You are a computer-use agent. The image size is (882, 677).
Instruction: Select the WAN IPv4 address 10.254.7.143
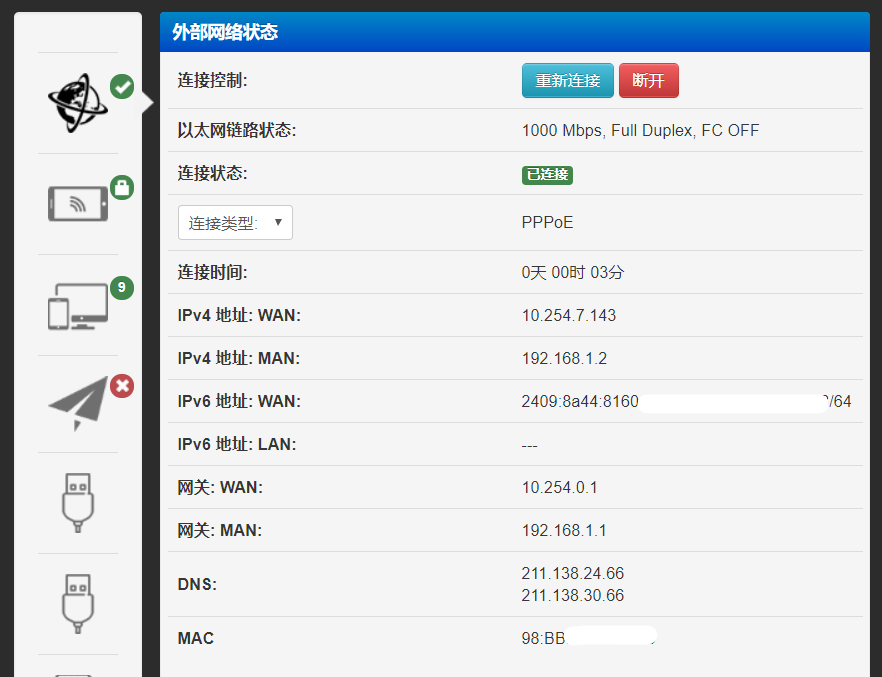[x=569, y=315]
